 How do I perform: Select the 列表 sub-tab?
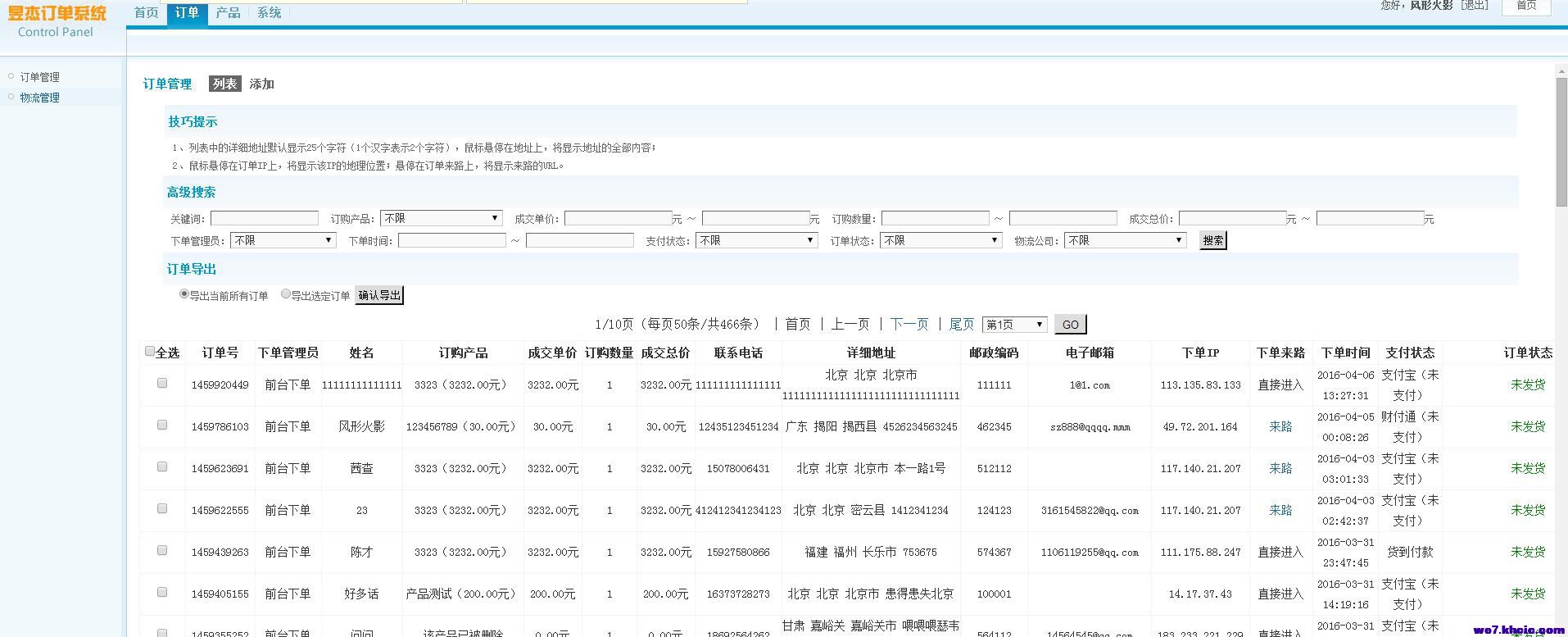click(x=224, y=84)
